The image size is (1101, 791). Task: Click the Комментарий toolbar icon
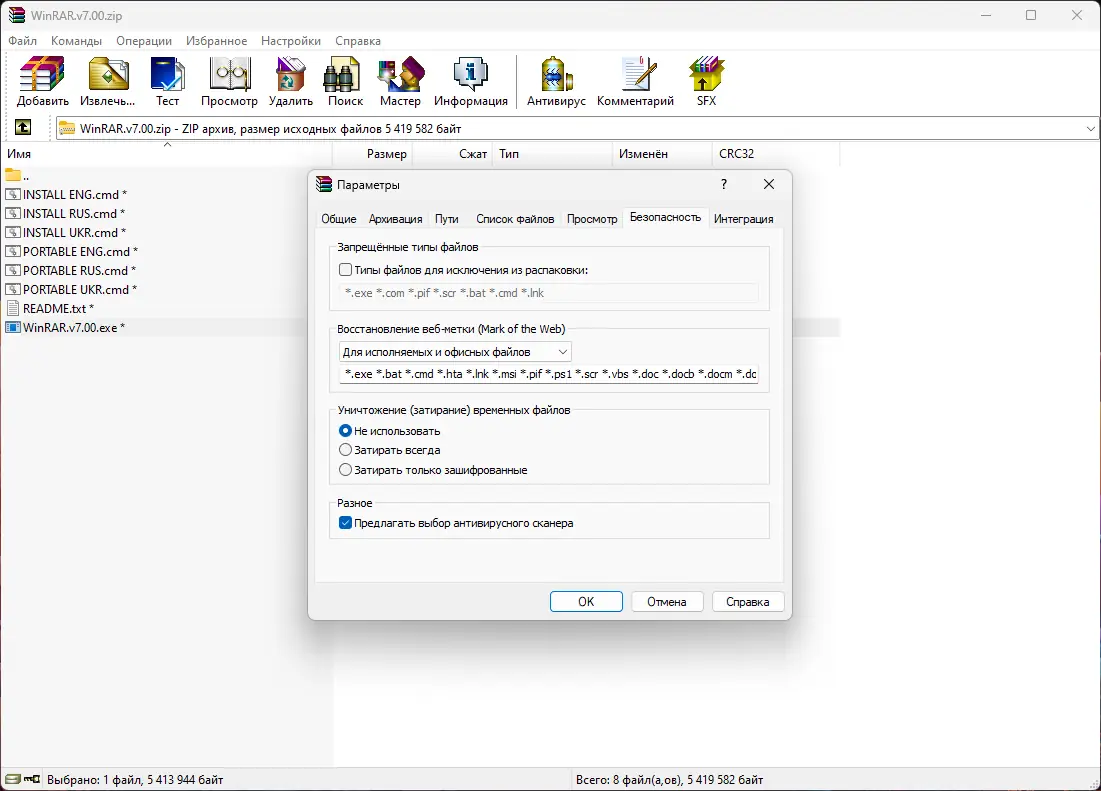(x=638, y=74)
